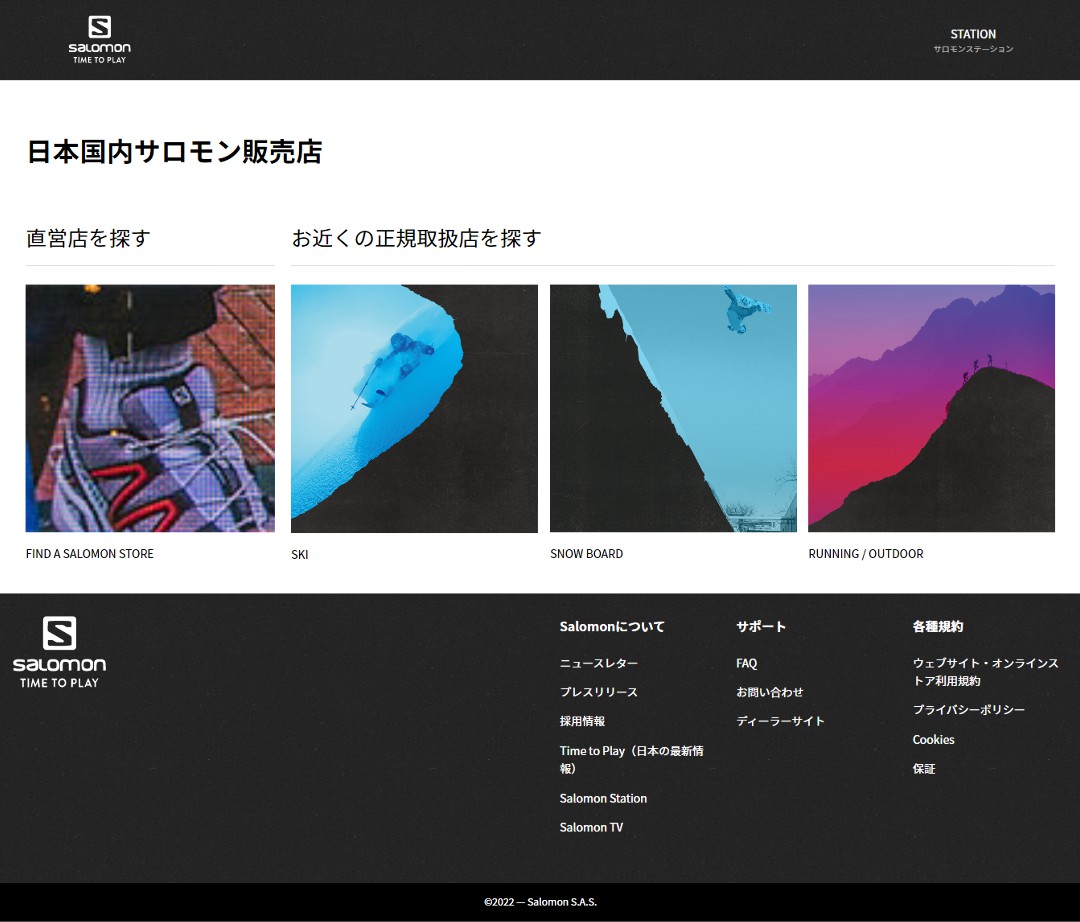Follow the FIND A SALOMON STORE link
The height and width of the screenshot is (922, 1080).
[x=90, y=554]
